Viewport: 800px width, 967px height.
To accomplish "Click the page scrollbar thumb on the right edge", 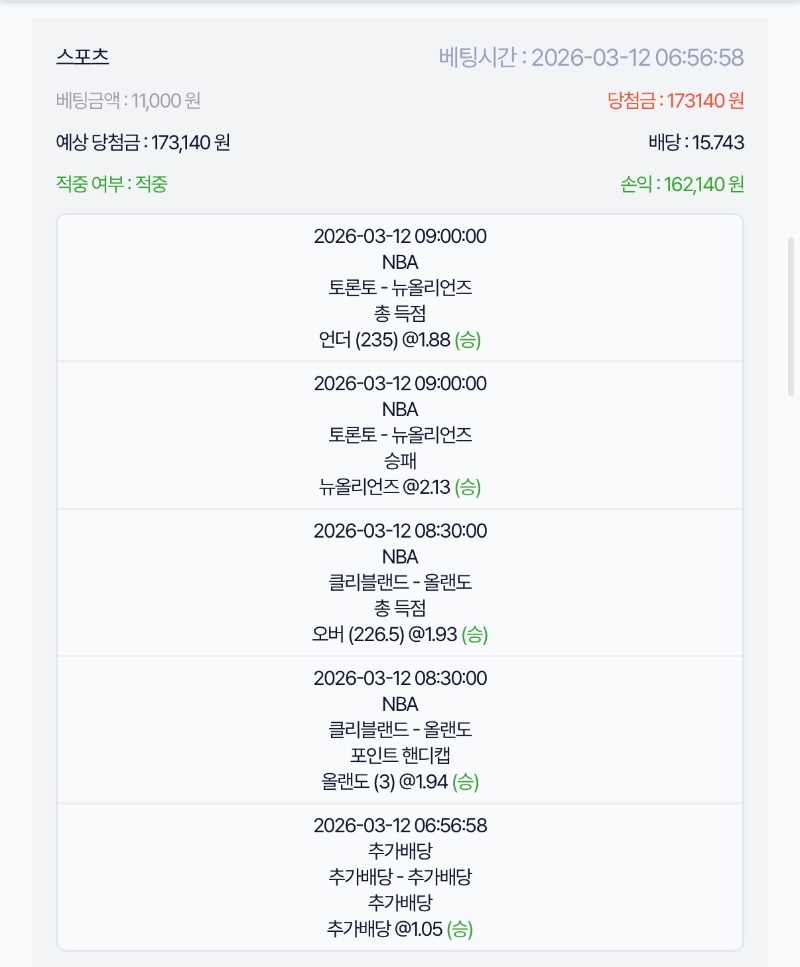I will [792, 315].
